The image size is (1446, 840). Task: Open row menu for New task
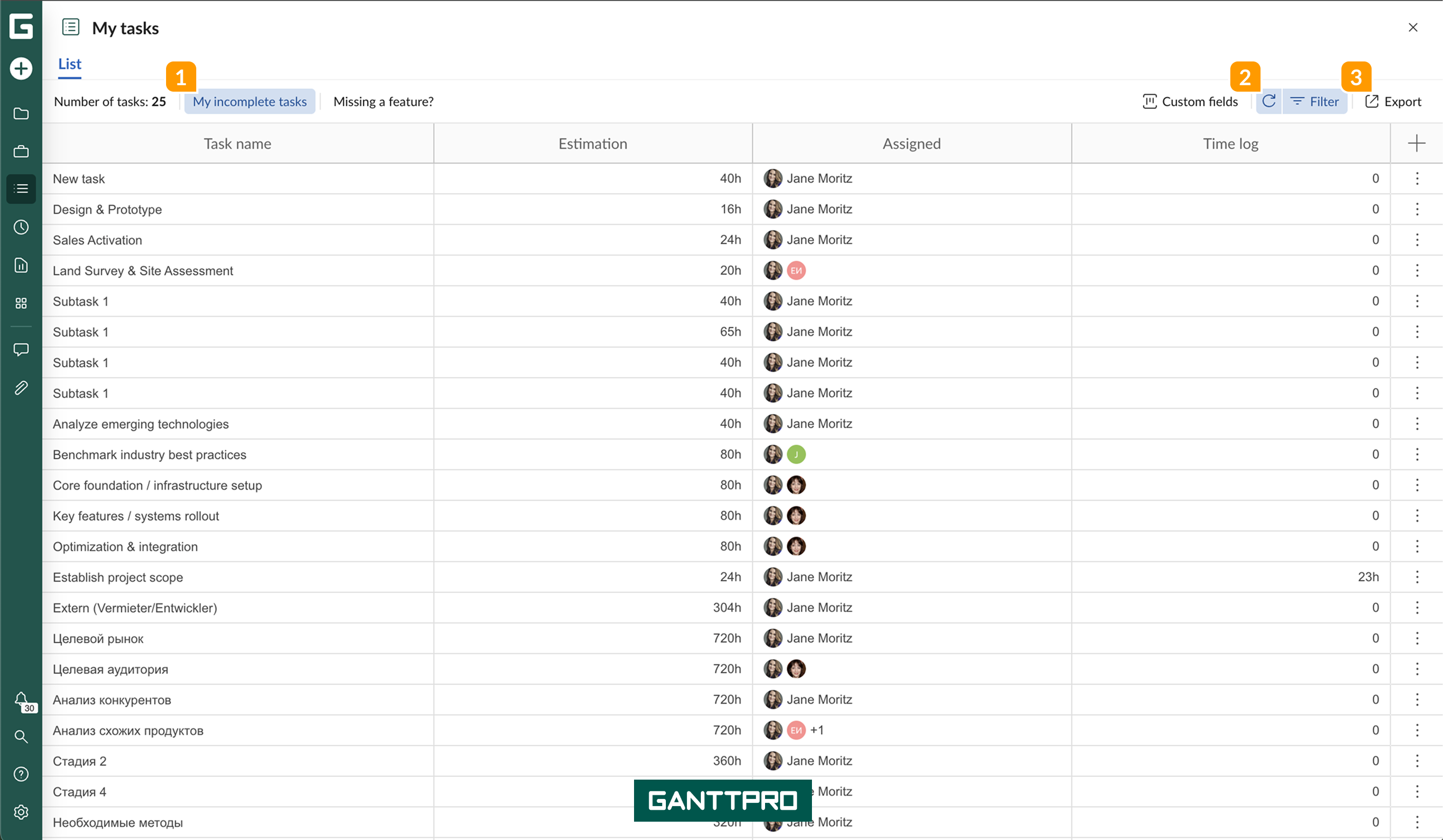point(1417,178)
